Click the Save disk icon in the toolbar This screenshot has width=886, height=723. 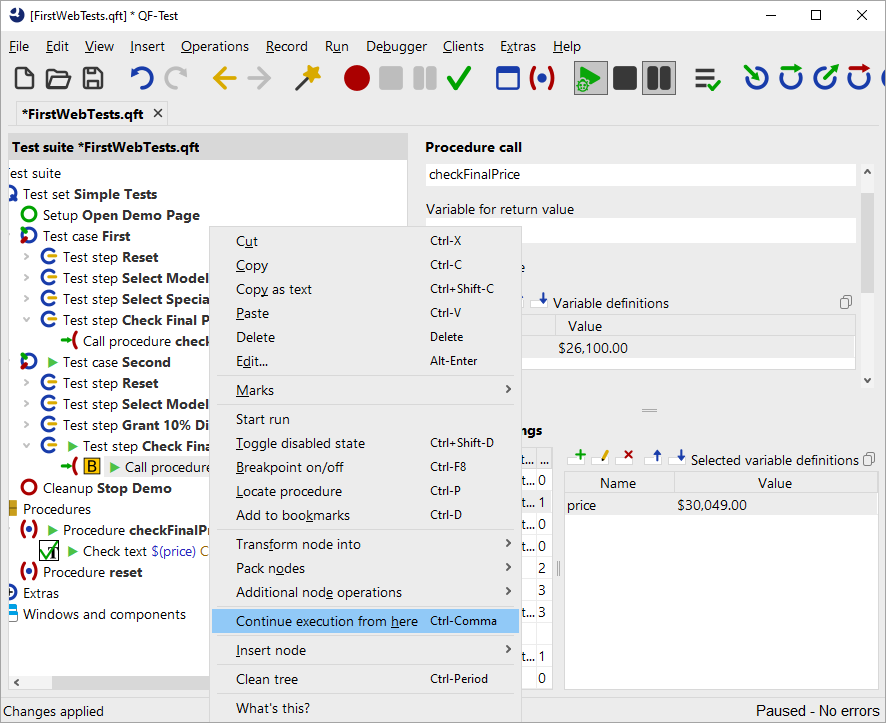pos(93,78)
